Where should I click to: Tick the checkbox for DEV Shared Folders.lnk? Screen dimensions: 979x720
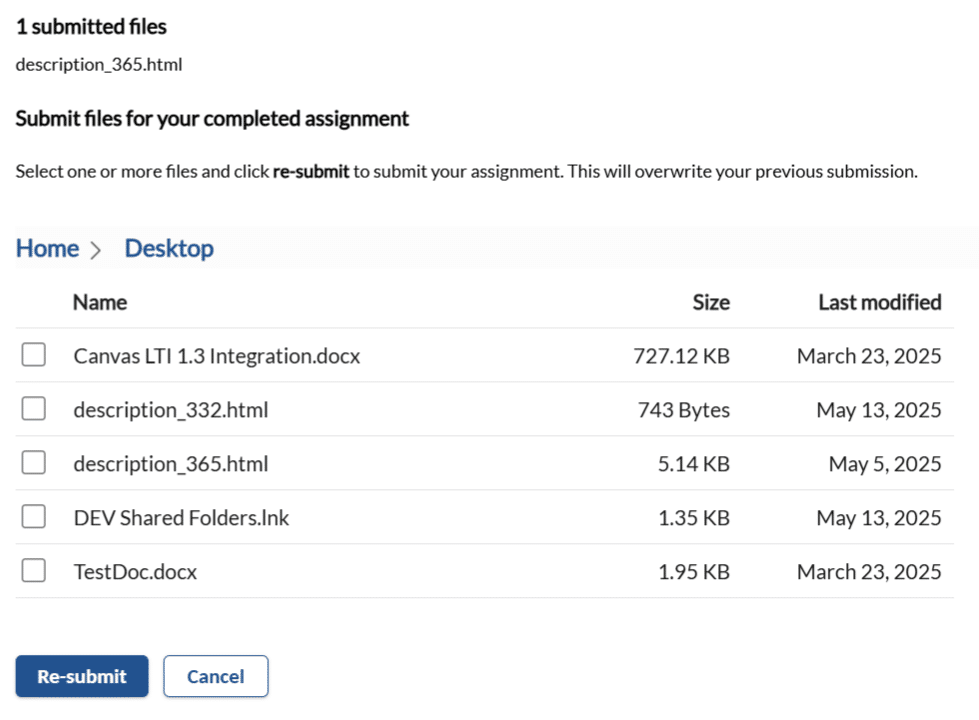[x=33, y=516]
